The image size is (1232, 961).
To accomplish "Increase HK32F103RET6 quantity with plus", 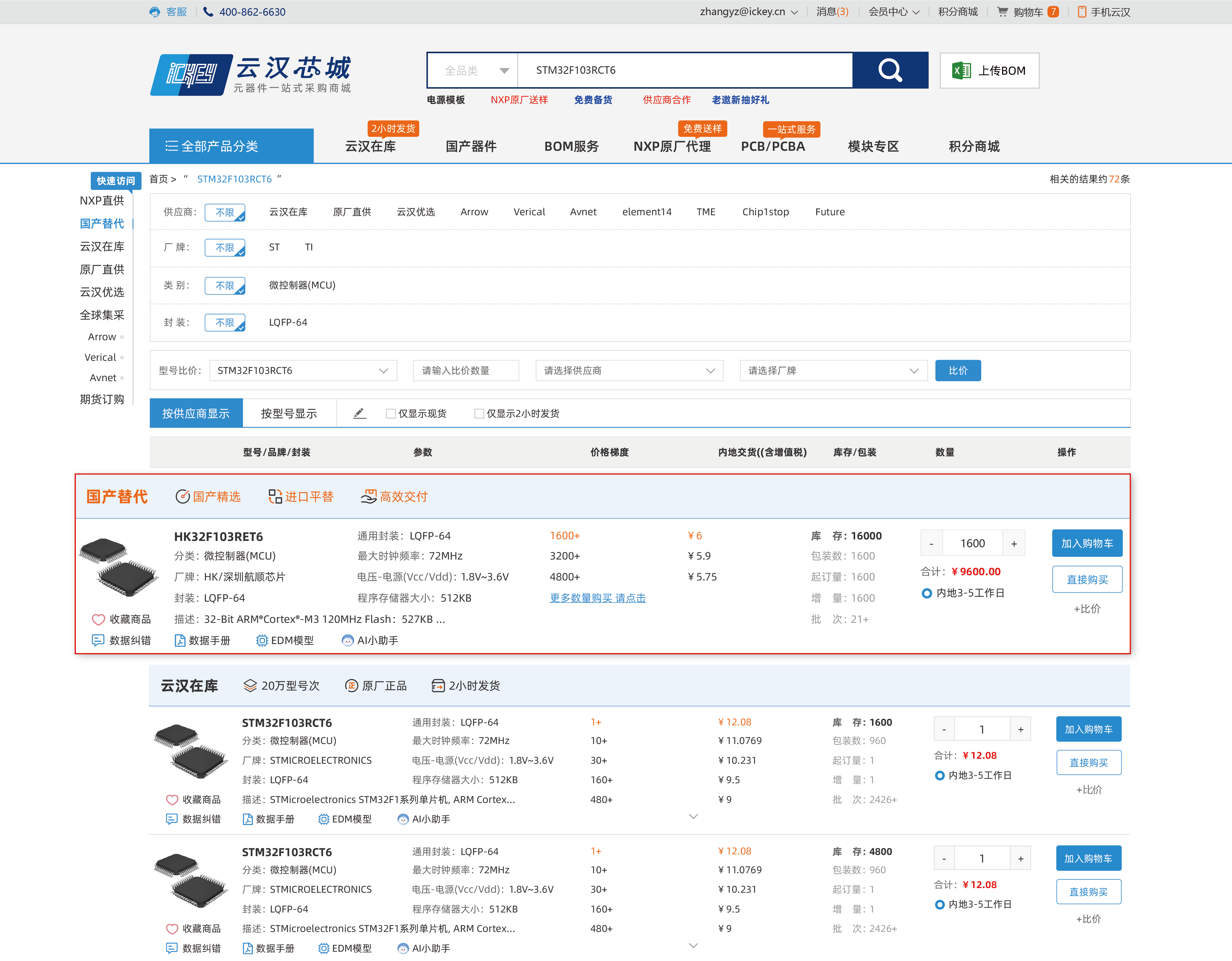I will point(1014,544).
